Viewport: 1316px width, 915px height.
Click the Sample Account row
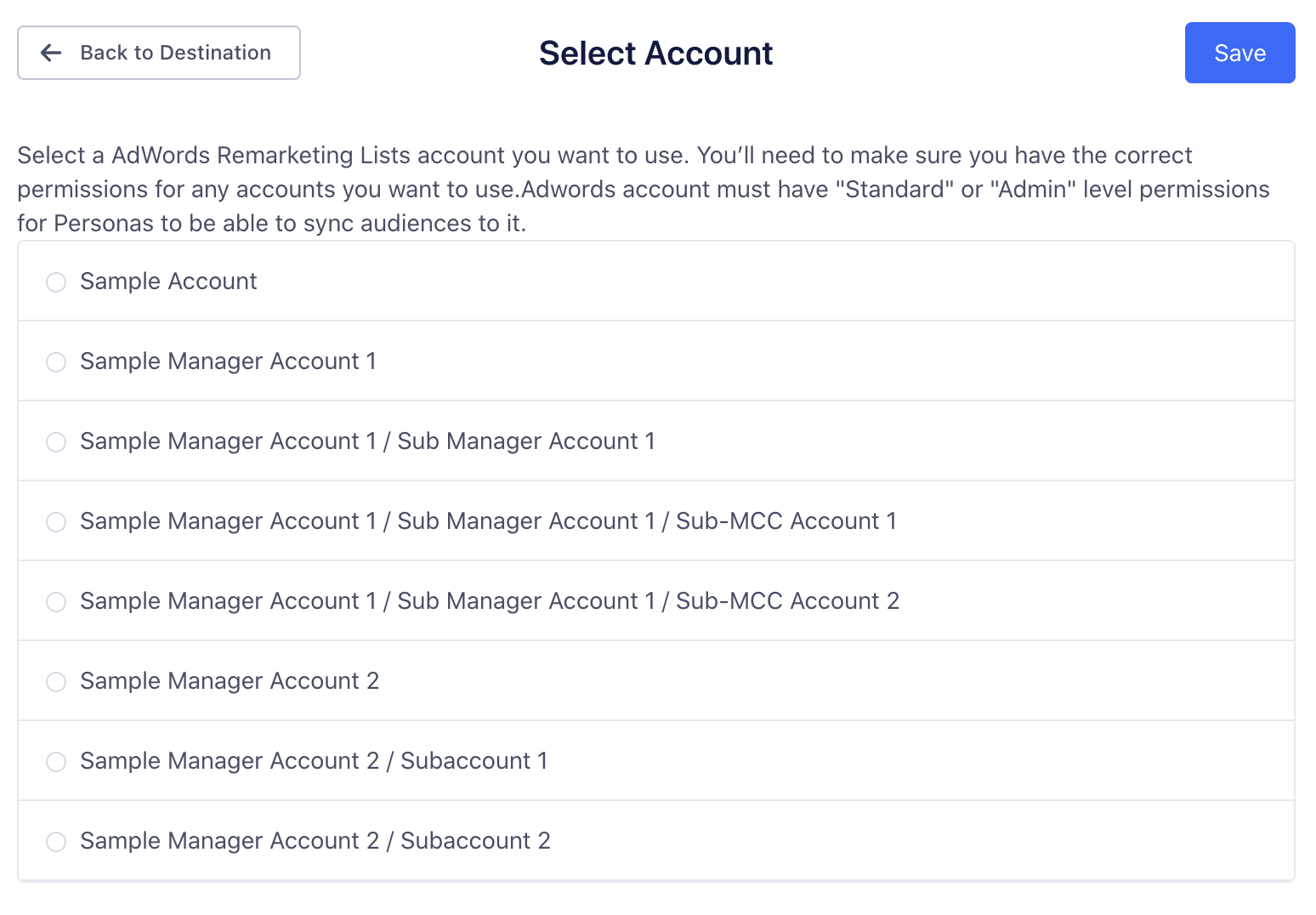tap(510, 281)
